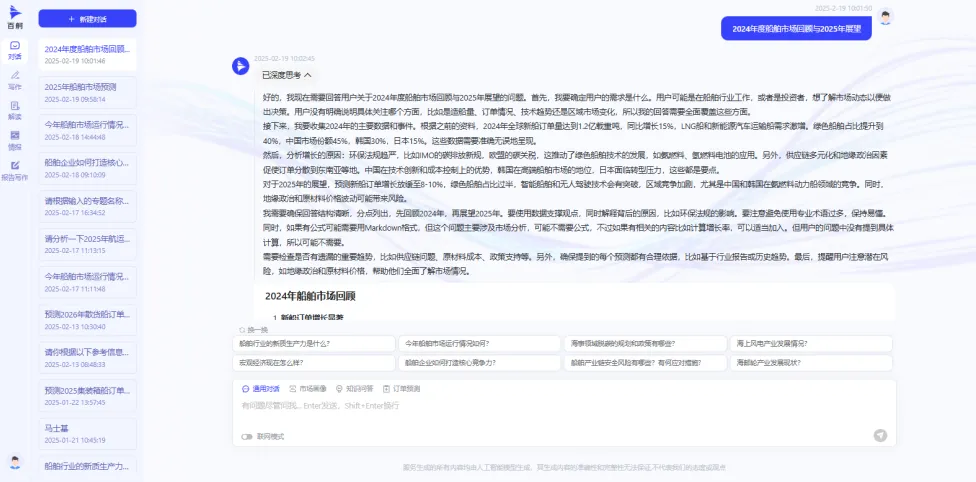Switch to the 订单预测 mode tab
Image resolution: width=976 pixels, height=482 pixels.
pos(402,388)
